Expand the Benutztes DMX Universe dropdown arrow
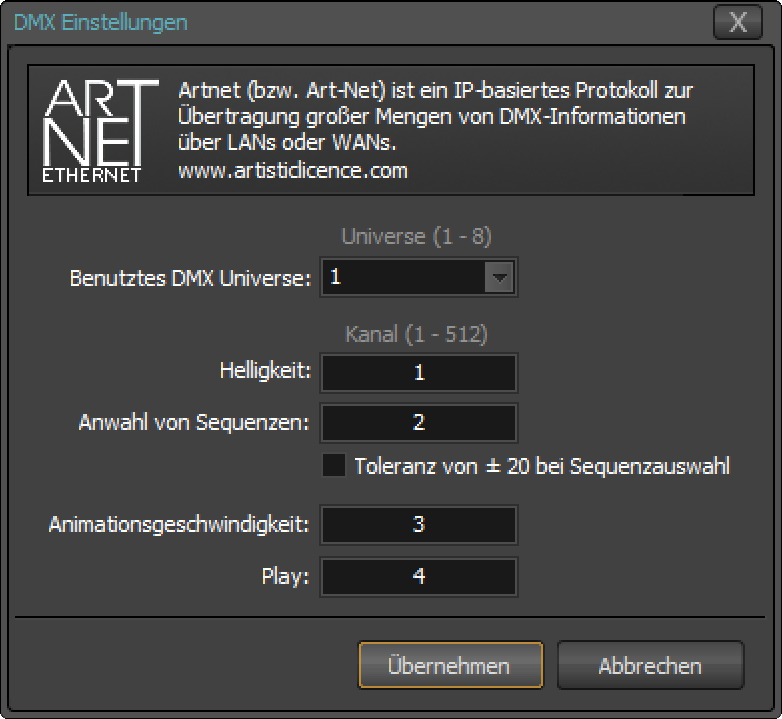This screenshot has height=719, width=782. pos(498,278)
